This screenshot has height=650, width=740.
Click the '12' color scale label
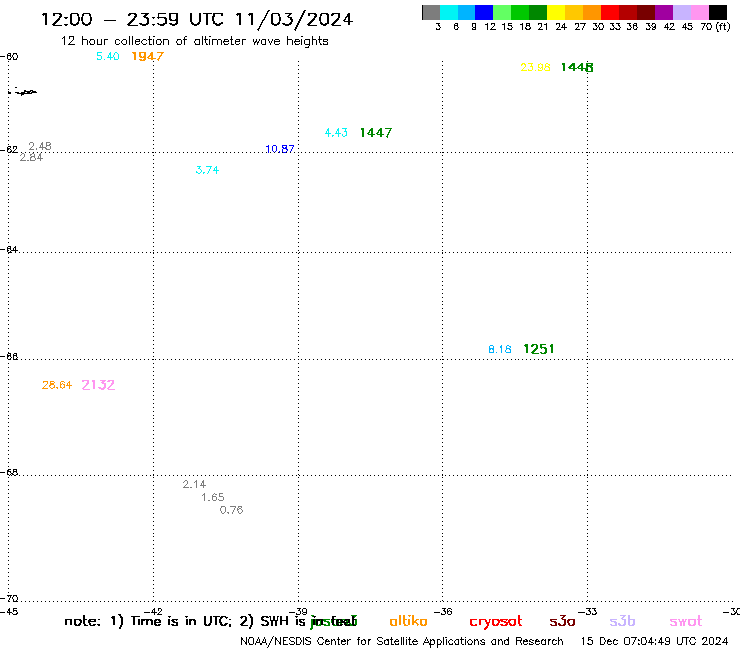tap(490, 27)
